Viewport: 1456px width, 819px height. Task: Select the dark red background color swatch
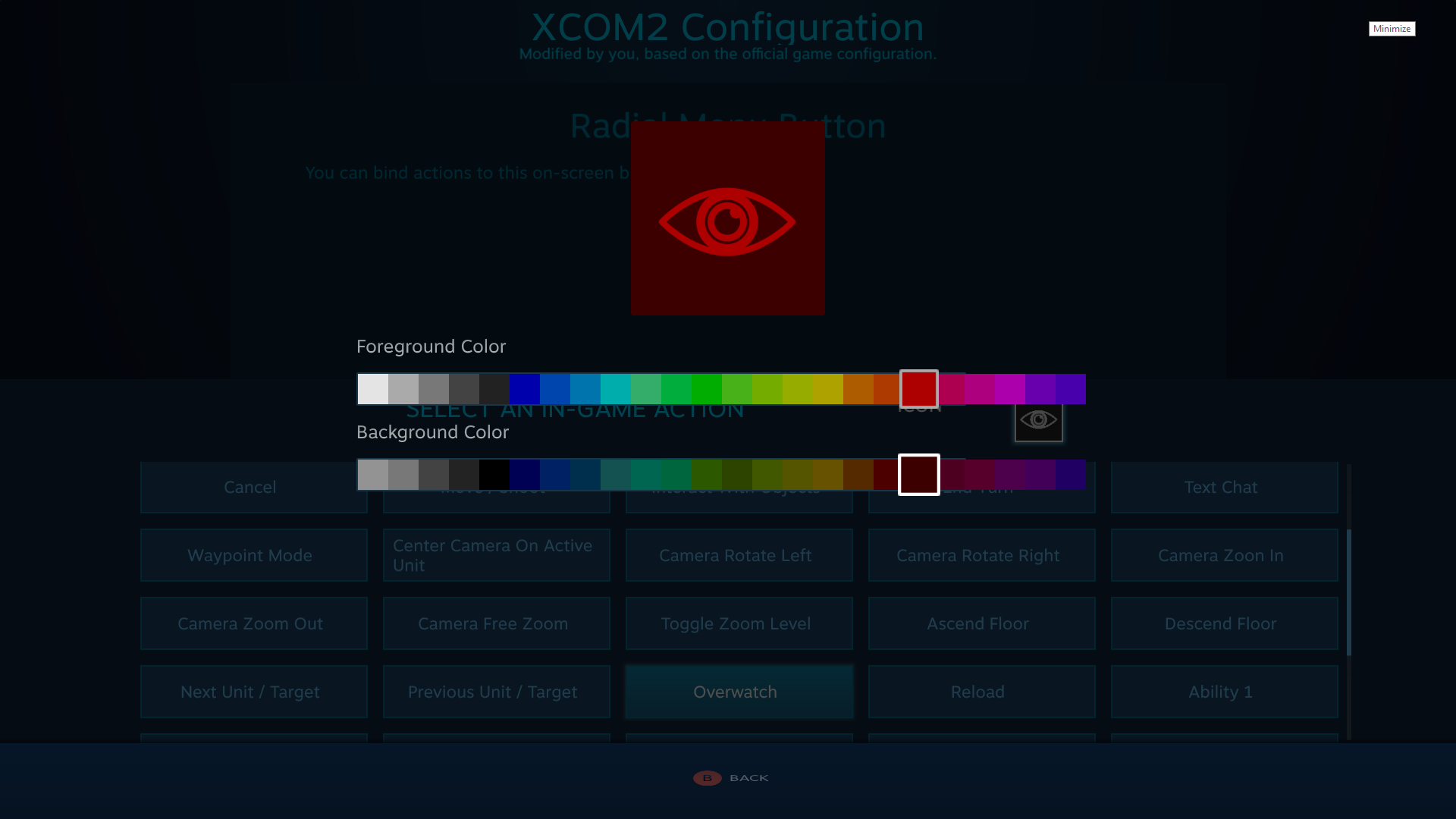[918, 474]
